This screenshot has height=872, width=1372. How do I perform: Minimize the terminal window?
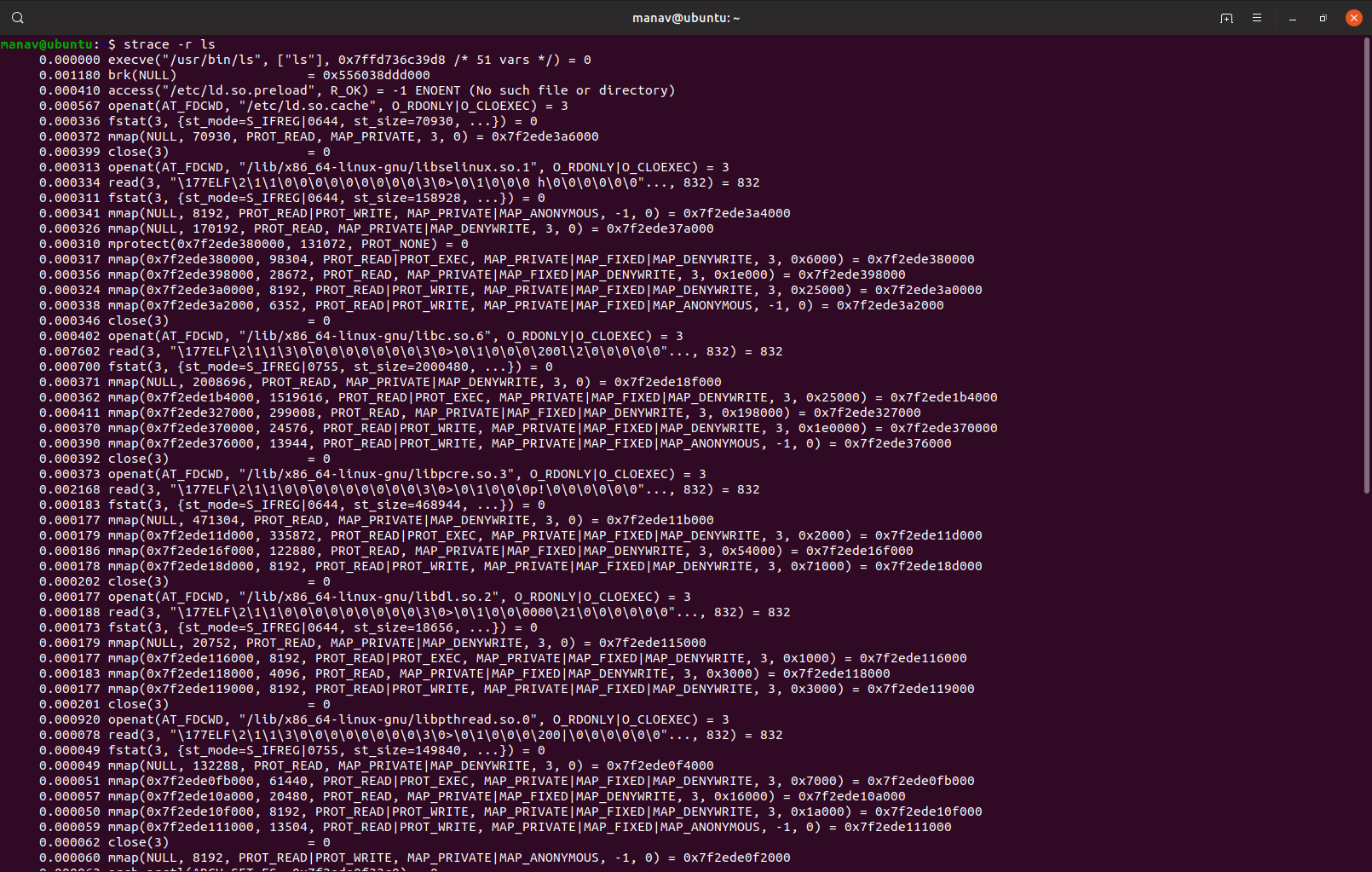(1293, 18)
